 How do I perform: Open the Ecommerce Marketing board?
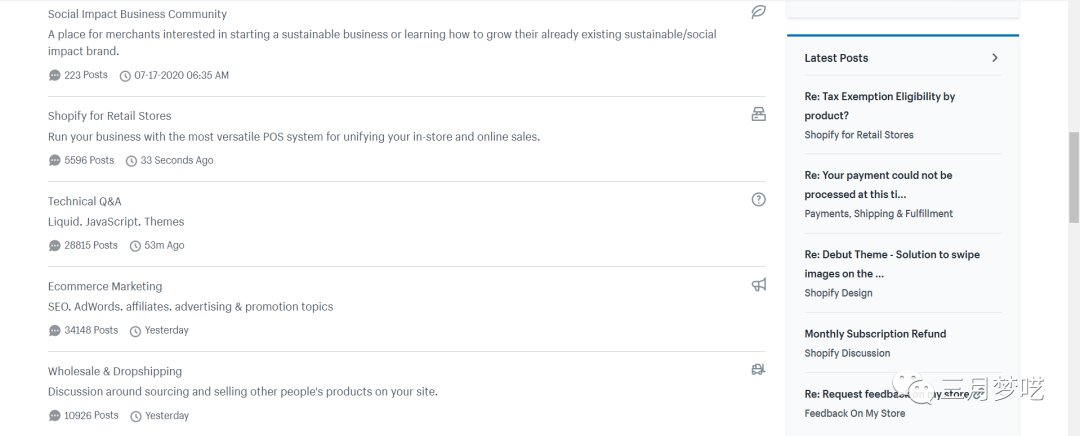(105, 286)
